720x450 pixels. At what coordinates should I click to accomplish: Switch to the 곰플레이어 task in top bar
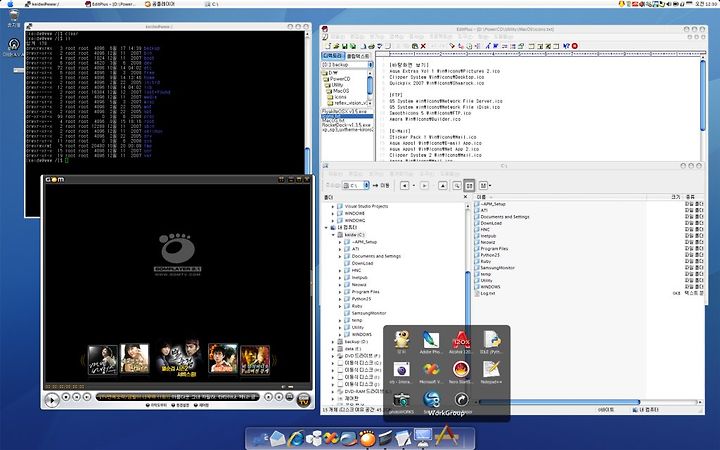pyautogui.click(x=160, y=4)
